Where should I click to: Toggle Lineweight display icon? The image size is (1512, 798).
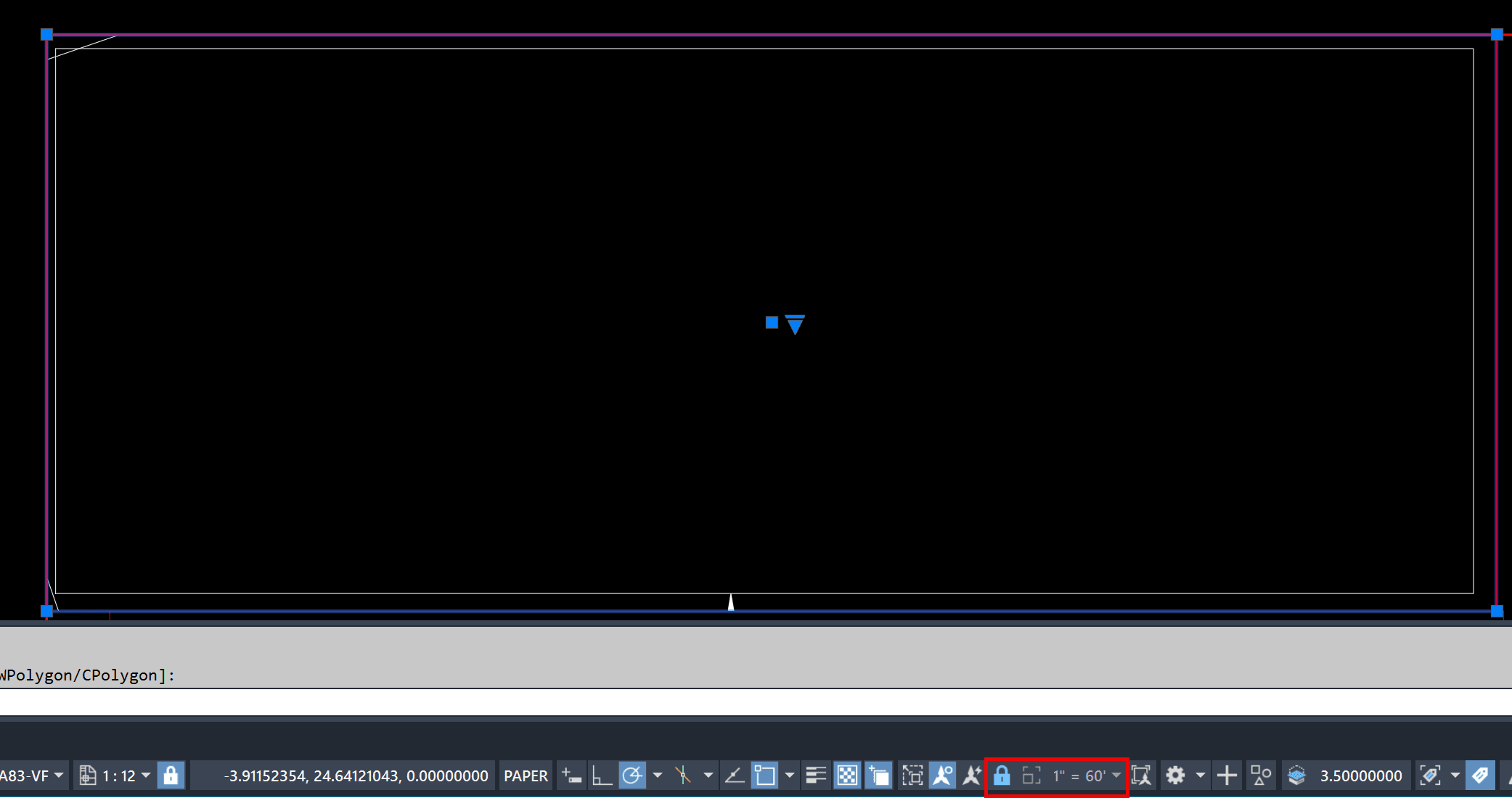[816, 776]
